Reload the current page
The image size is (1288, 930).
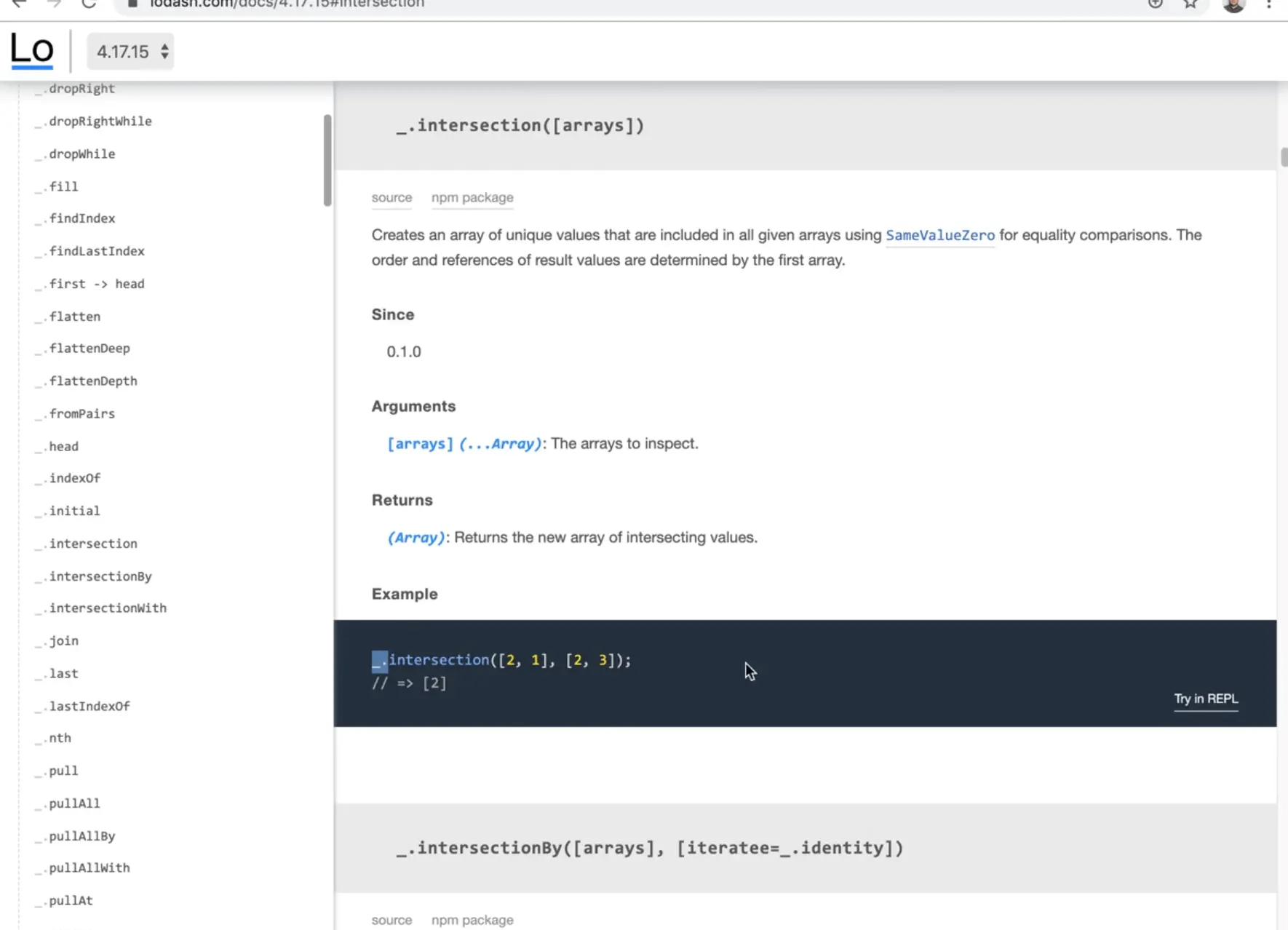(87, 4)
